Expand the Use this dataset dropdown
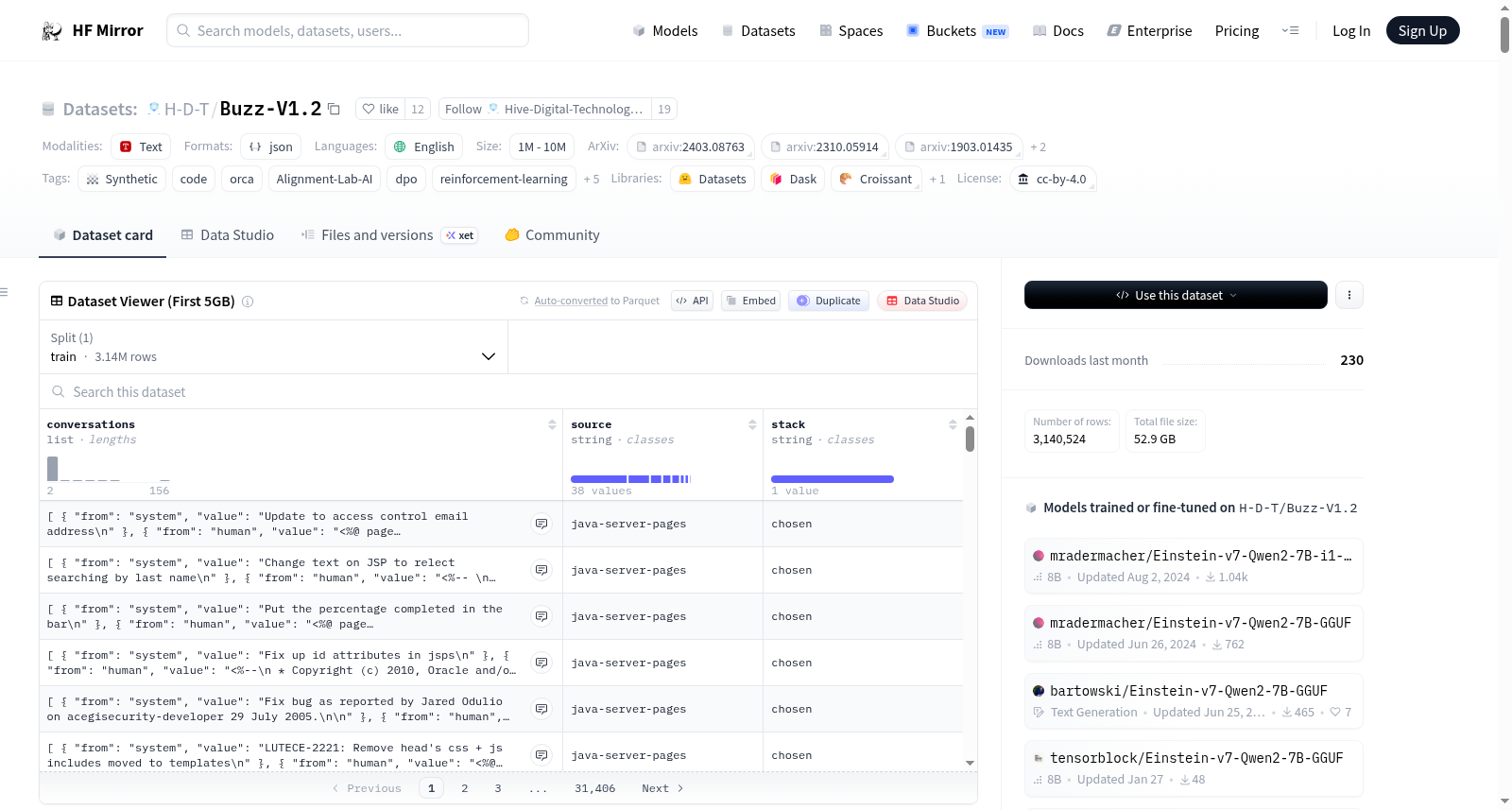The height and width of the screenshot is (810, 1512). [1176, 295]
